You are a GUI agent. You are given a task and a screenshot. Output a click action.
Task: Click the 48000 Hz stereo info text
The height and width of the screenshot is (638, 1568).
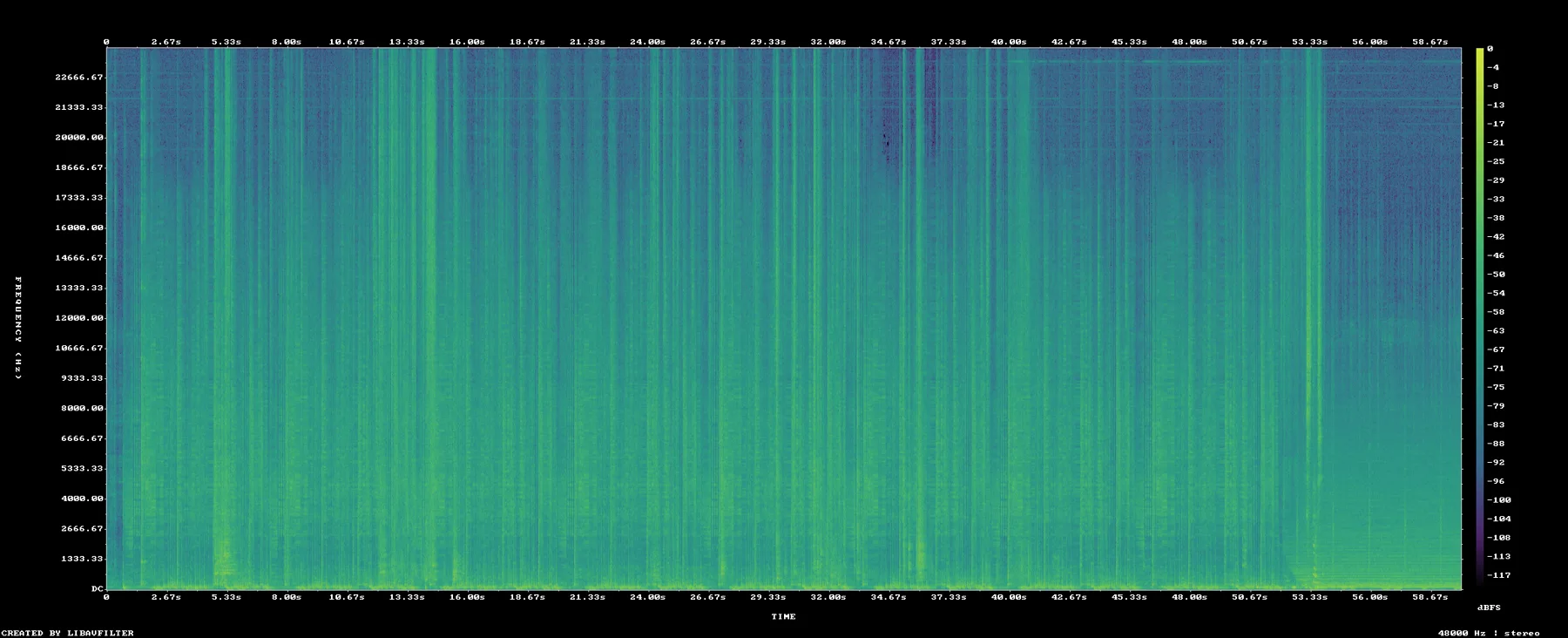point(1488,633)
